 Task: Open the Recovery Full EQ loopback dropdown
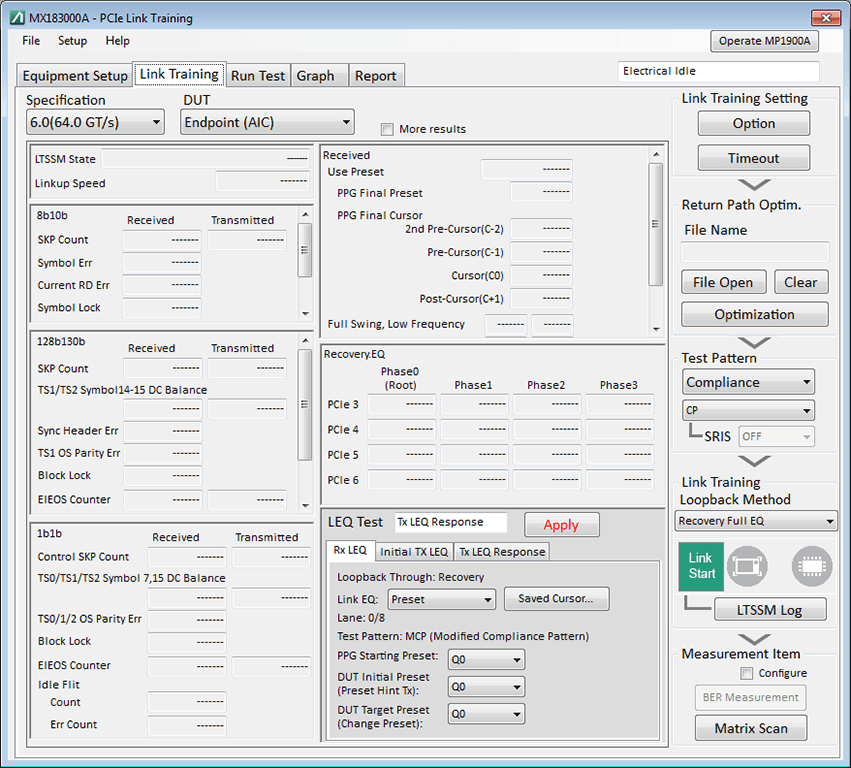(x=757, y=521)
